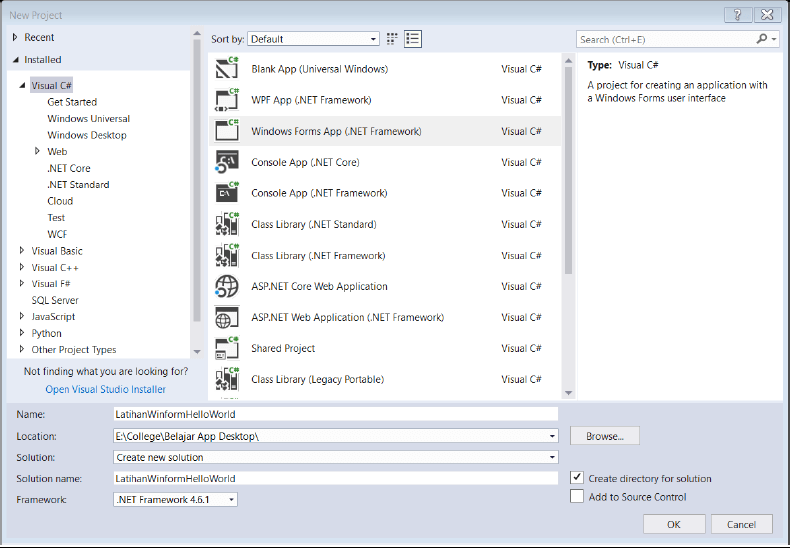Click the category tree scroll down arrow
The image size is (791, 549).
[x=197, y=352]
